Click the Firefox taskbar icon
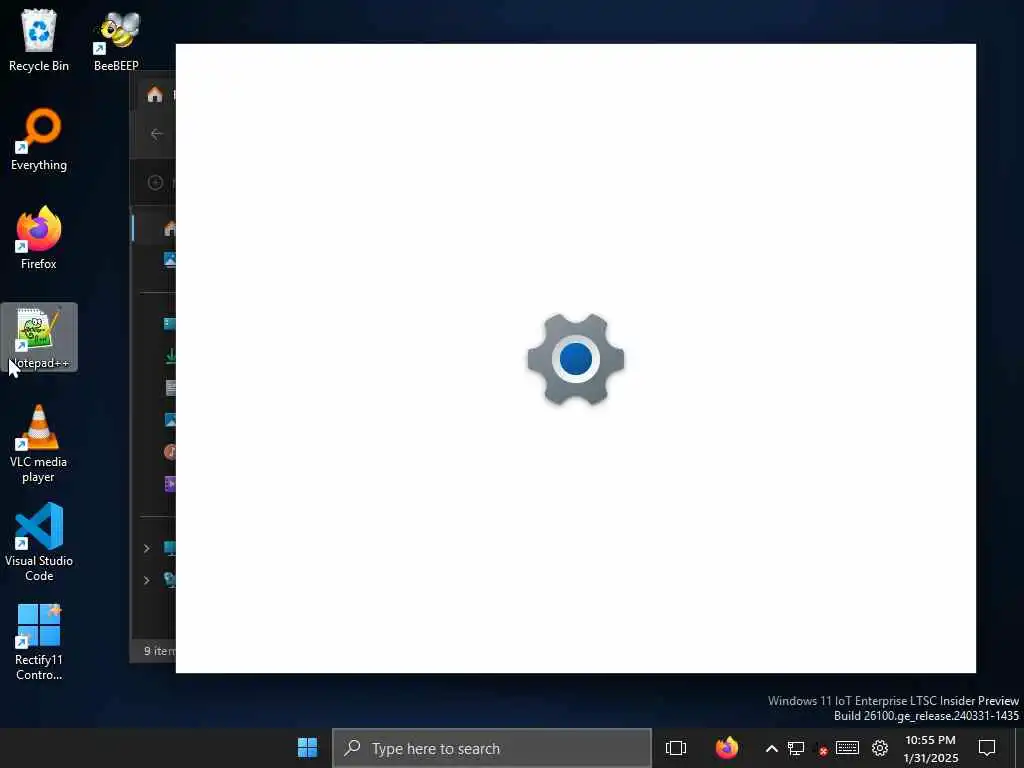Image resolution: width=1024 pixels, height=768 pixels. click(x=726, y=748)
